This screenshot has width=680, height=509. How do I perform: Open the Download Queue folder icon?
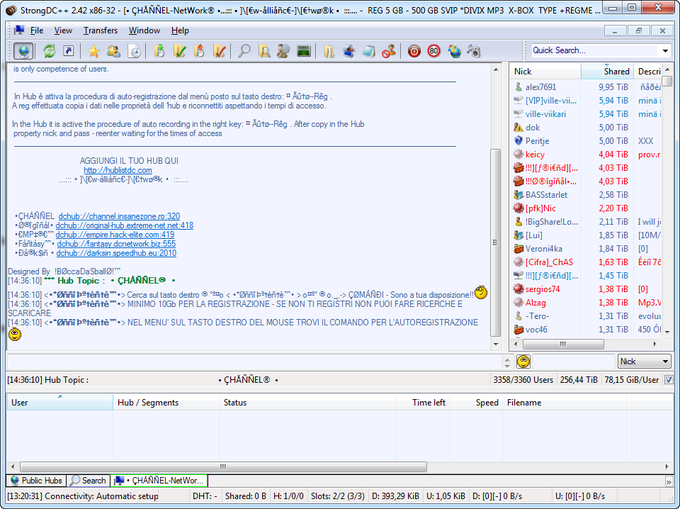pyautogui.click(x=160, y=51)
